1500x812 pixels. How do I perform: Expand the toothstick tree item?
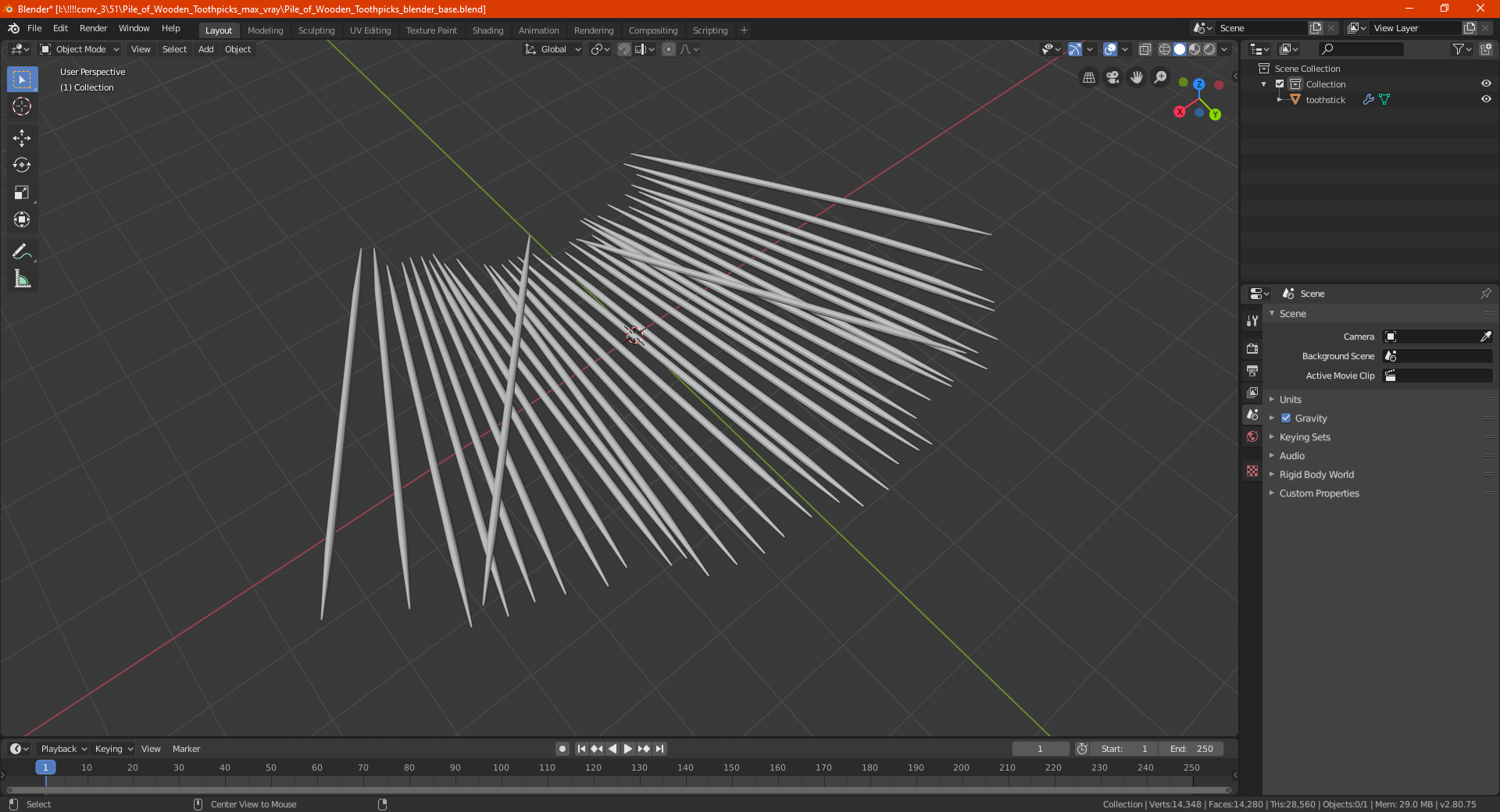pyautogui.click(x=1280, y=99)
